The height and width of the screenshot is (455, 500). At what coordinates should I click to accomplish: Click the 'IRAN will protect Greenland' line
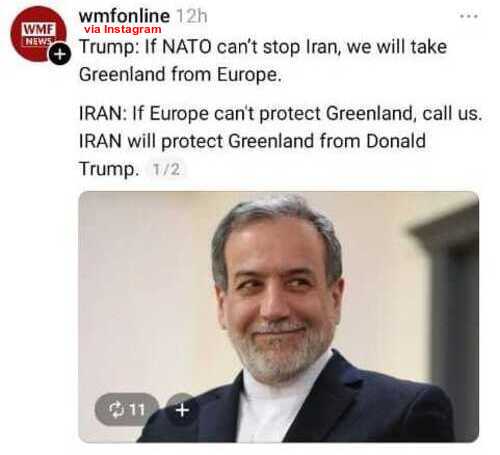click(x=252, y=141)
